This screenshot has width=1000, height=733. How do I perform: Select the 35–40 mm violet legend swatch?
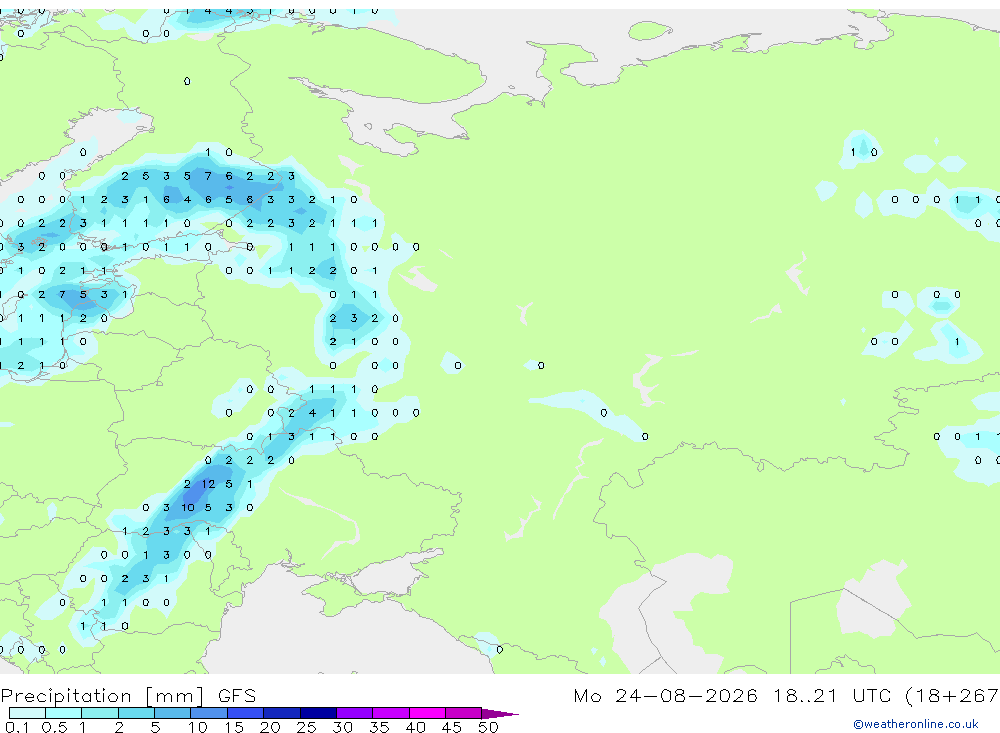click(391, 713)
